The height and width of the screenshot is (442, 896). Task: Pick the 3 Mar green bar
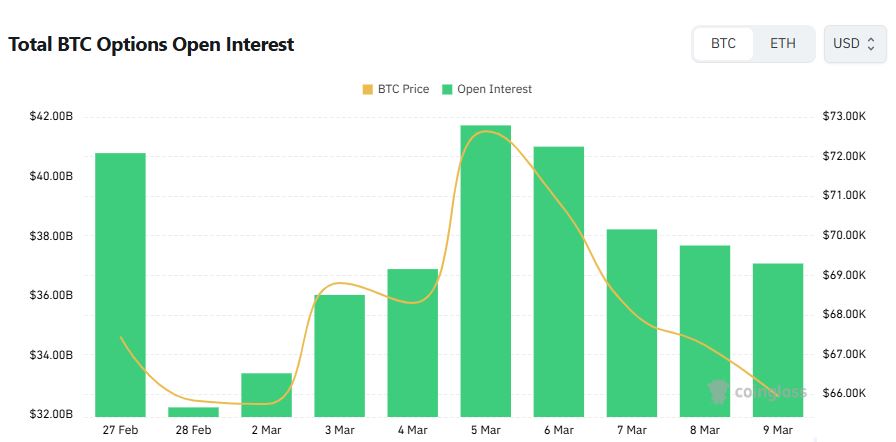339,355
